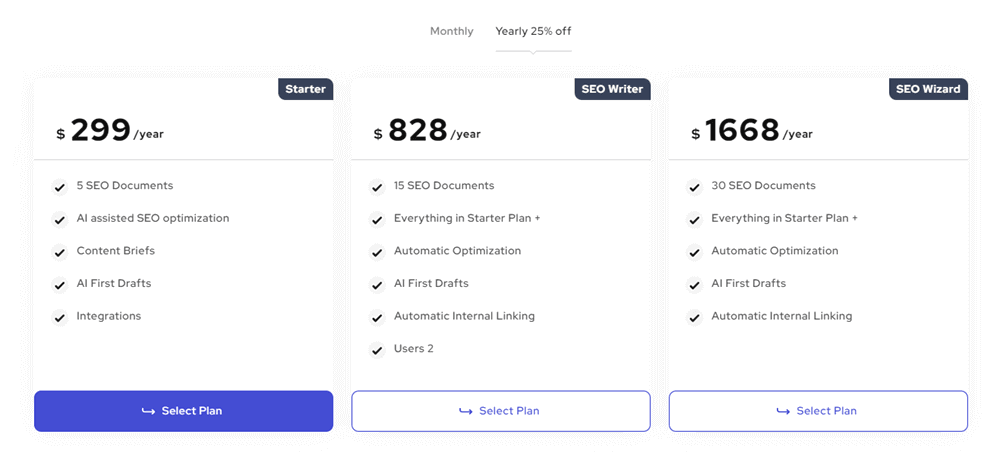Click the $1668 /year price text

click(x=752, y=131)
